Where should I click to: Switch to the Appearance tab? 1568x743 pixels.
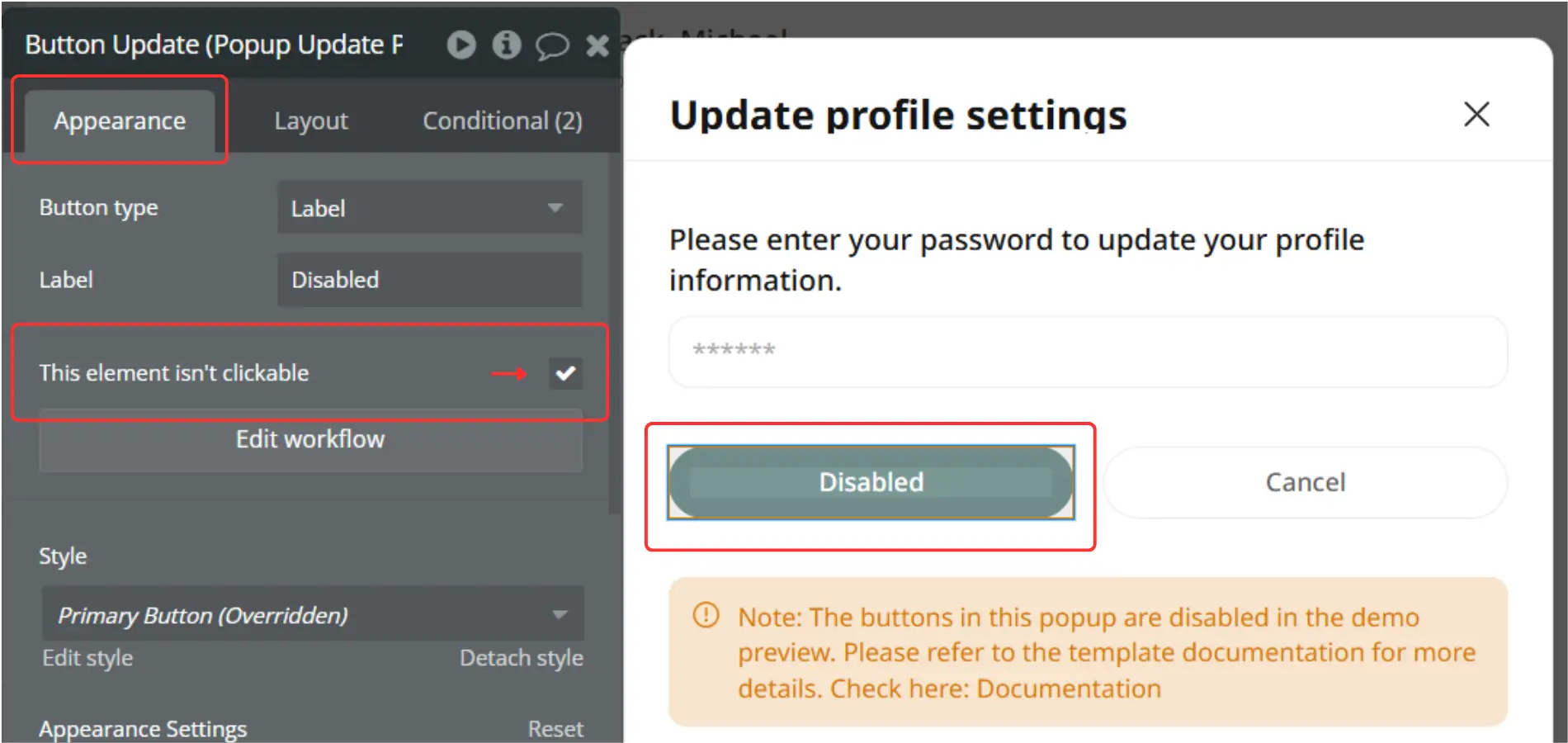coord(120,121)
